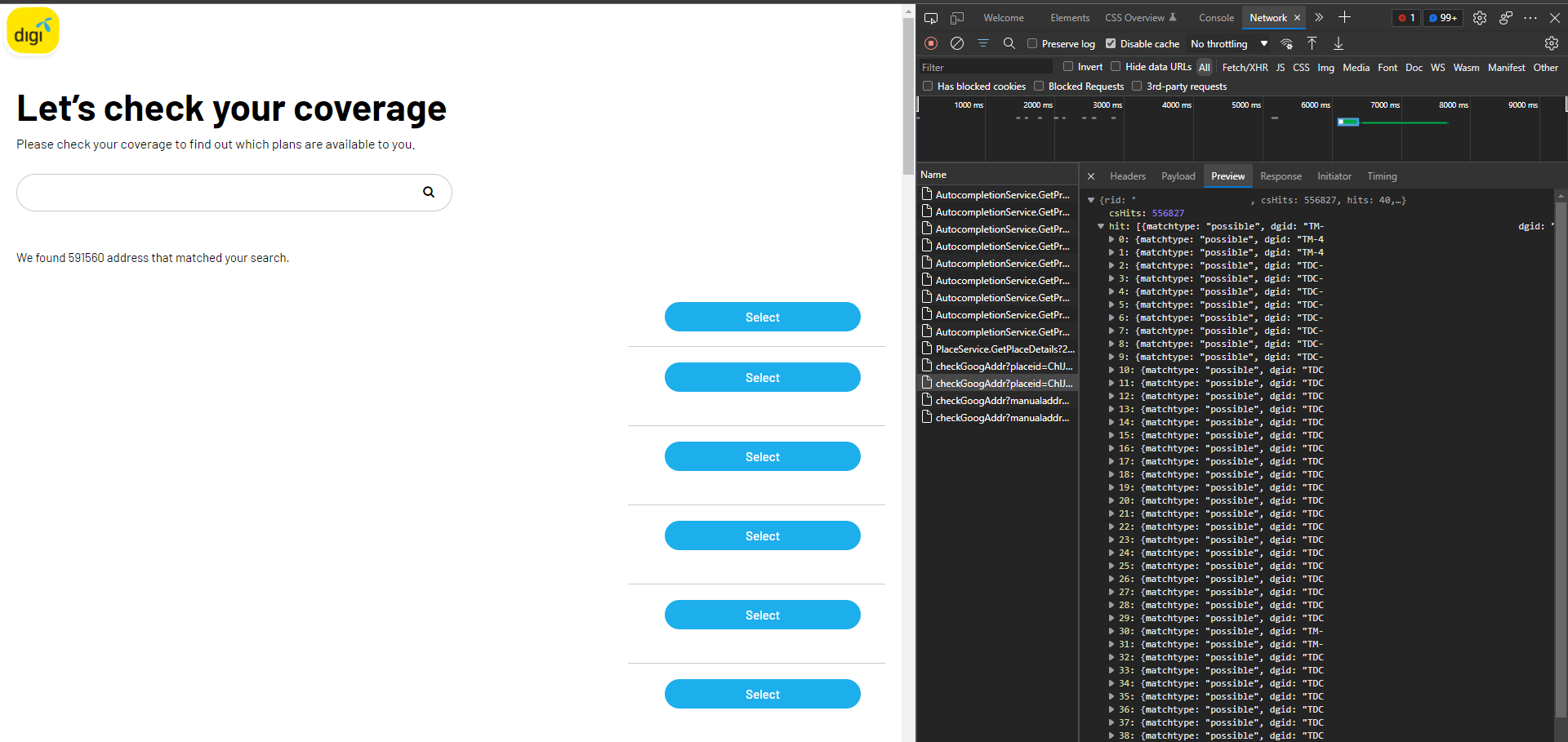Close the Network tab
This screenshot has width=1568, height=742.
(1297, 18)
